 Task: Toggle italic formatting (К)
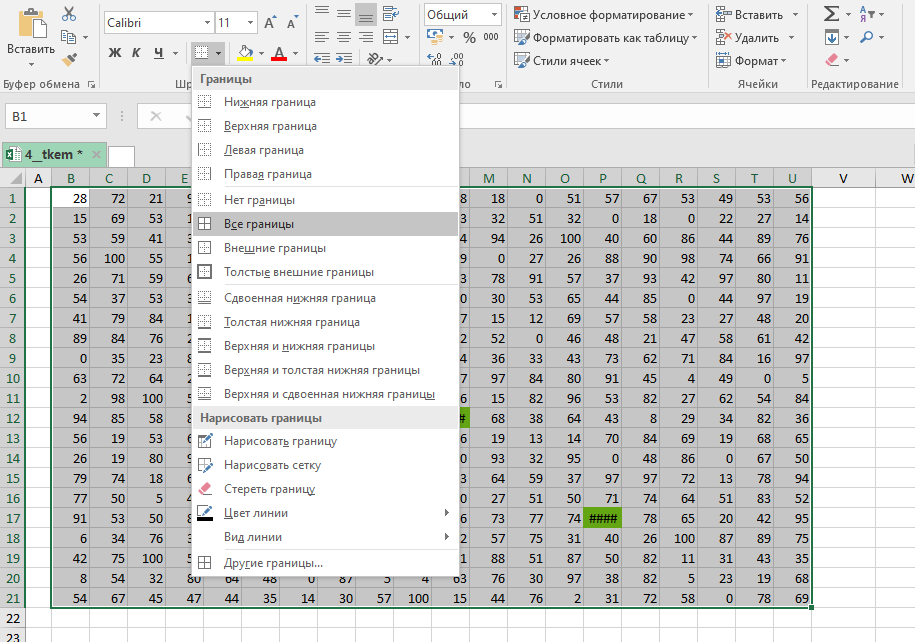coord(136,52)
